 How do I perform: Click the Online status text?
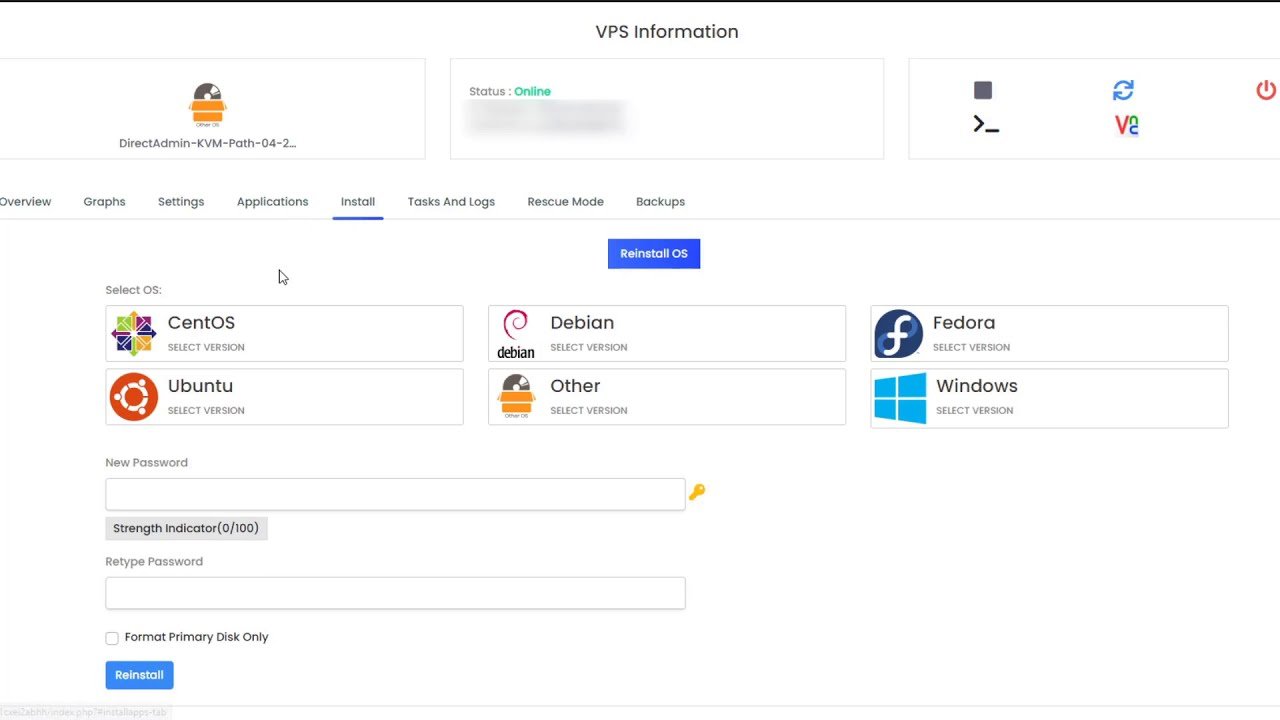[x=532, y=91]
